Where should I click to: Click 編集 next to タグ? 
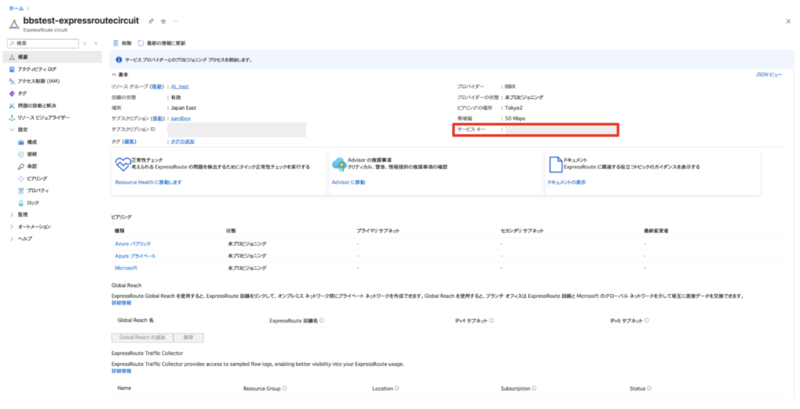pos(129,142)
